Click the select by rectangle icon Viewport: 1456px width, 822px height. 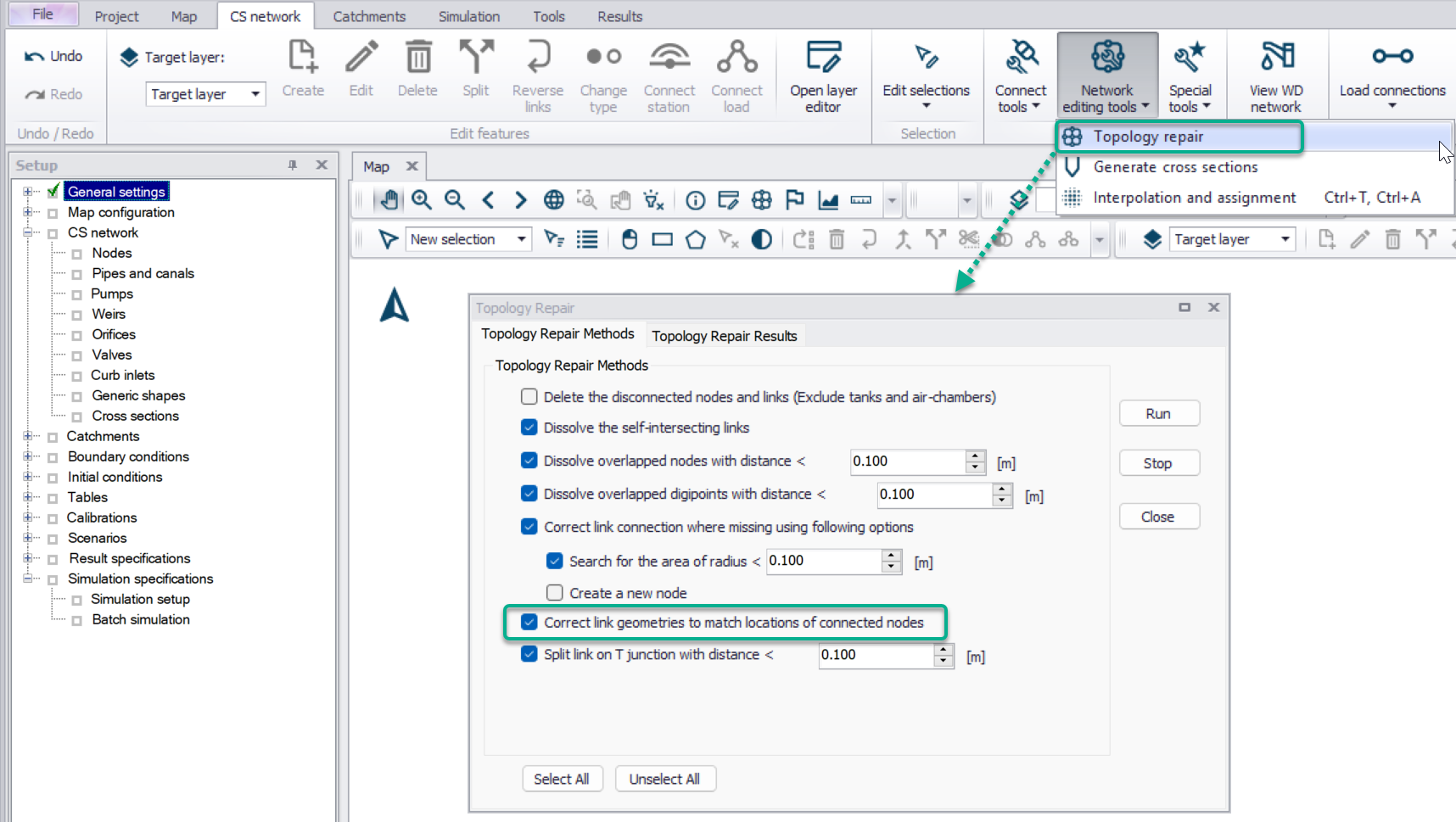point(662,239)
